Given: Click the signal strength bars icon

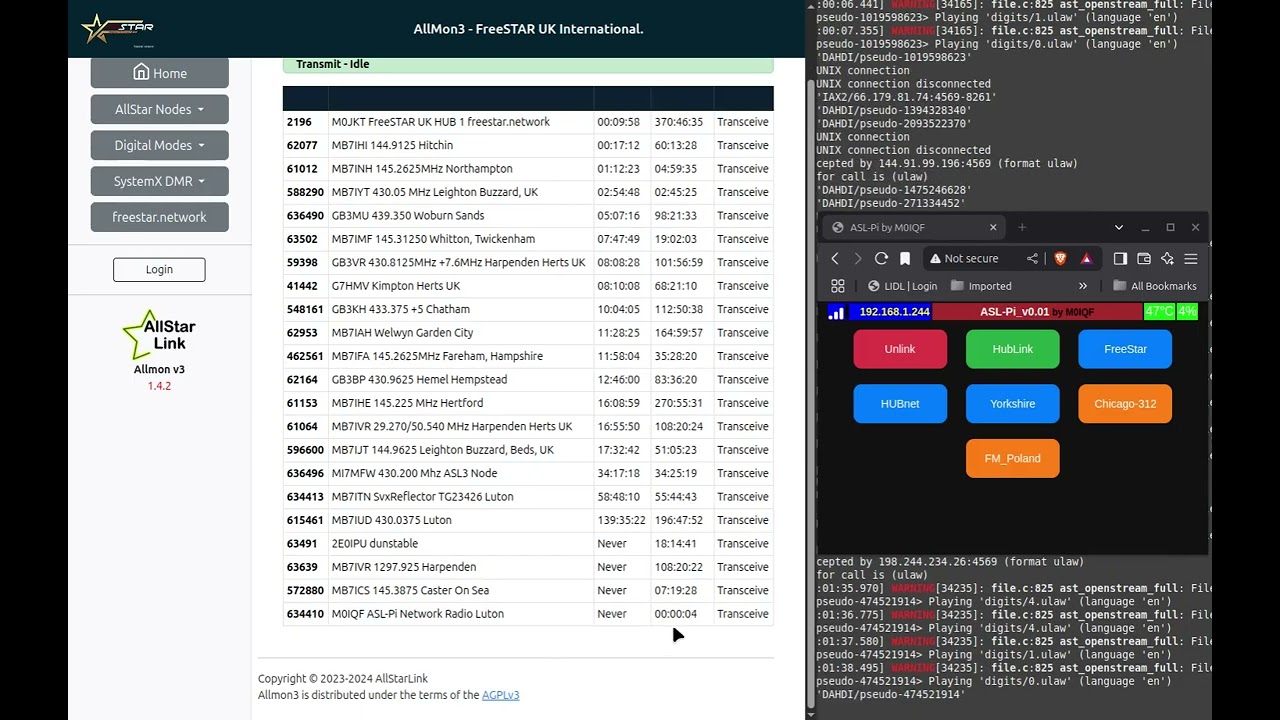Looking at the screenshot, I should [x=836, y=312].
